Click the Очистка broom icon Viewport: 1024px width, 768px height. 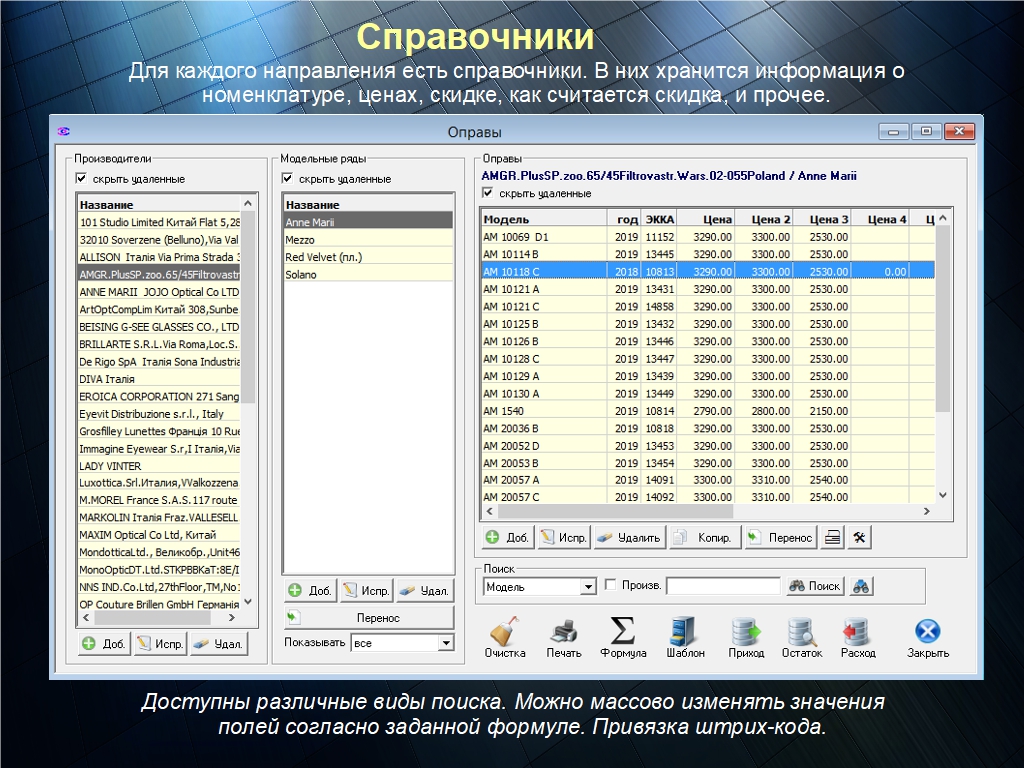504,632
